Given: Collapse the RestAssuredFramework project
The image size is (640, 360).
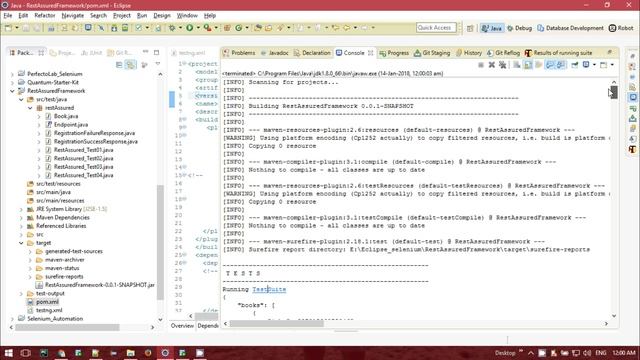Looking at the screenshot, I should [x=12, y=91].
